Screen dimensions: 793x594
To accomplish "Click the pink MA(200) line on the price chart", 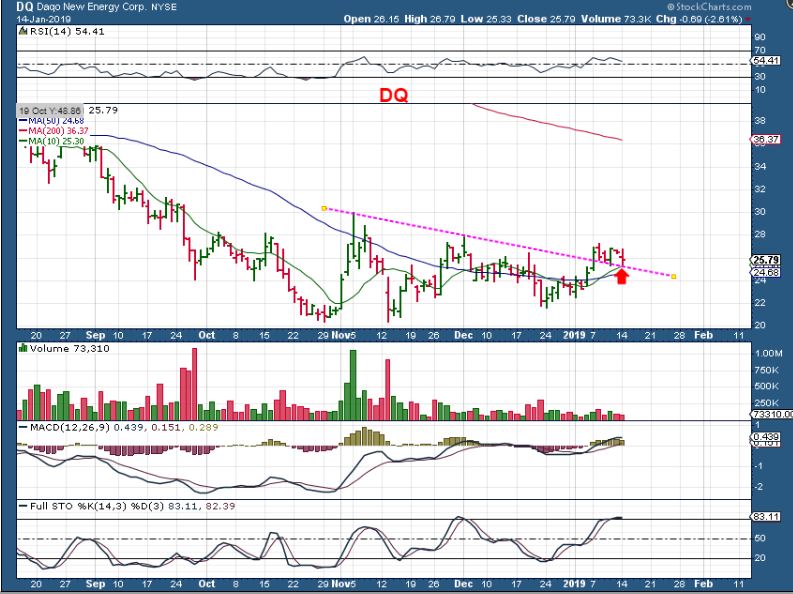I will click(x=546, y=121).
